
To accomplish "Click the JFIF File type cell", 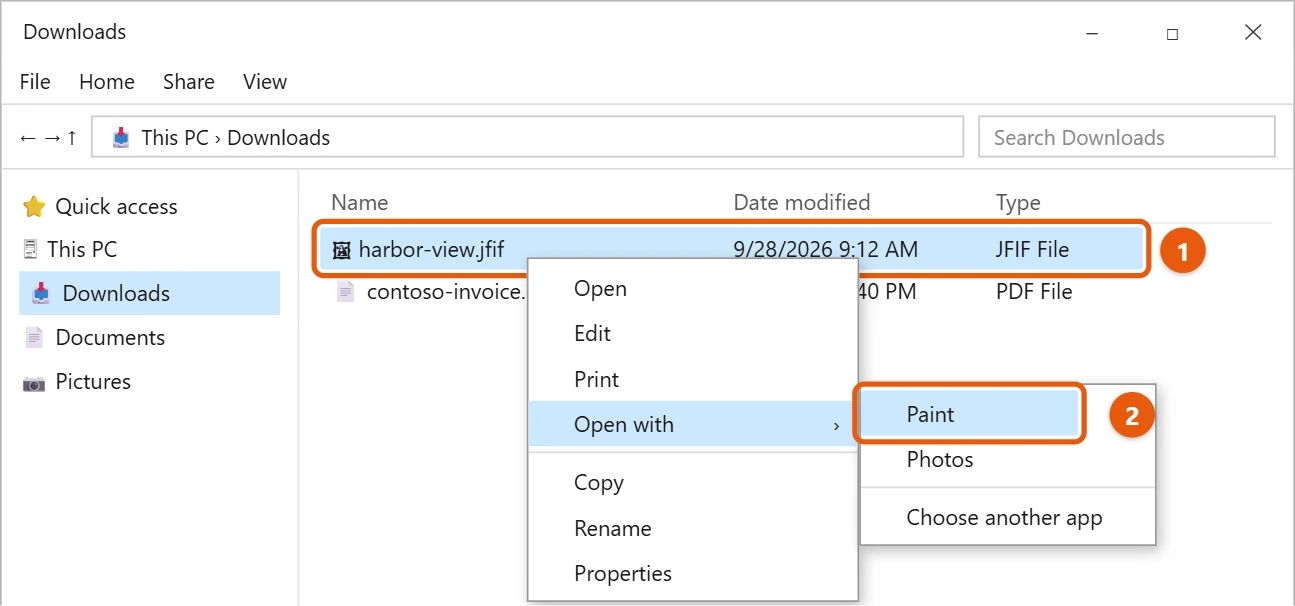I will [1032, 250].
